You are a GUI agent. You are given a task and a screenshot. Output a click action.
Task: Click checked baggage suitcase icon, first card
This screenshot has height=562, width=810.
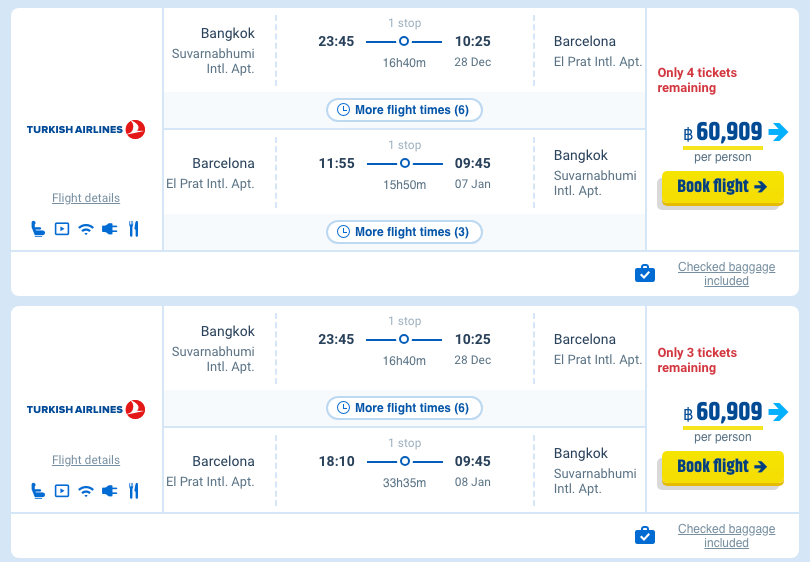645,273
